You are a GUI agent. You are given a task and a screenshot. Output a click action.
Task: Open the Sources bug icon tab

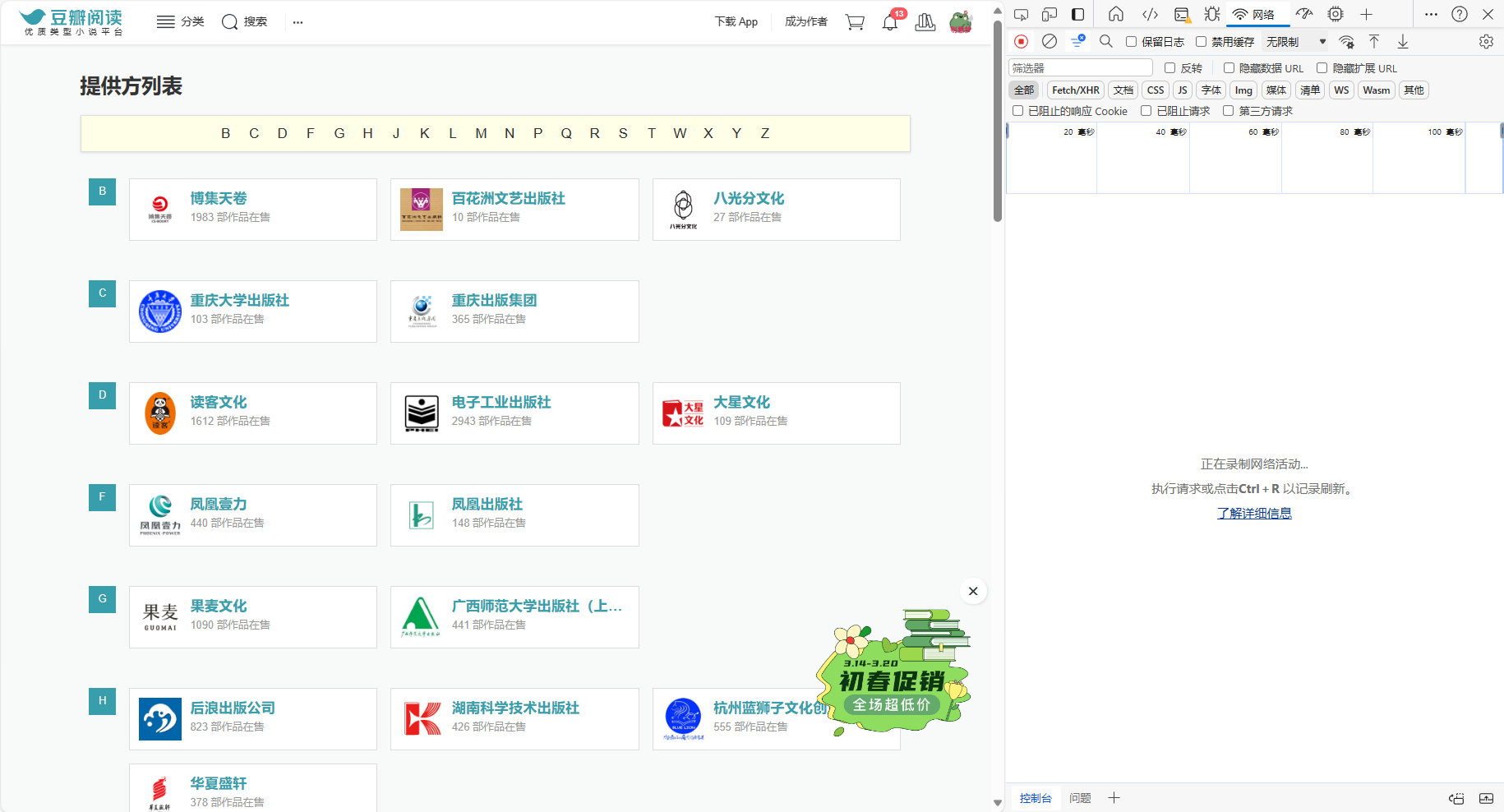[1212, 14]
